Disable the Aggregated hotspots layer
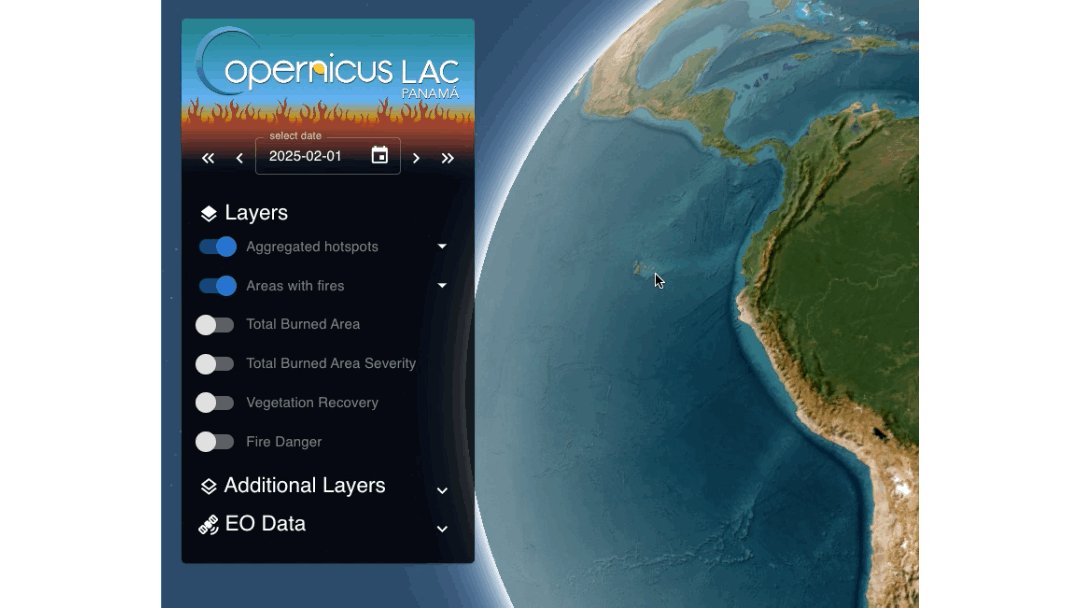This screenshot has height=608, width=1080. pyautogui.click(x=217, y=247)
